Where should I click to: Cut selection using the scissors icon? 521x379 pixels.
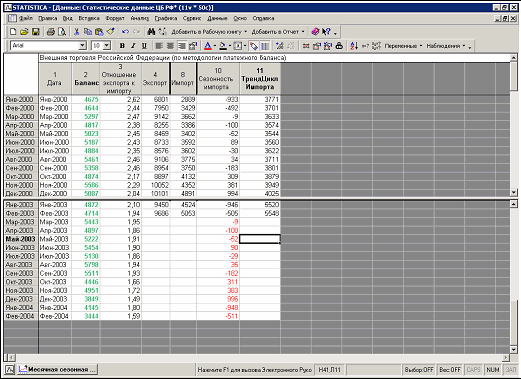coord(76,32)
